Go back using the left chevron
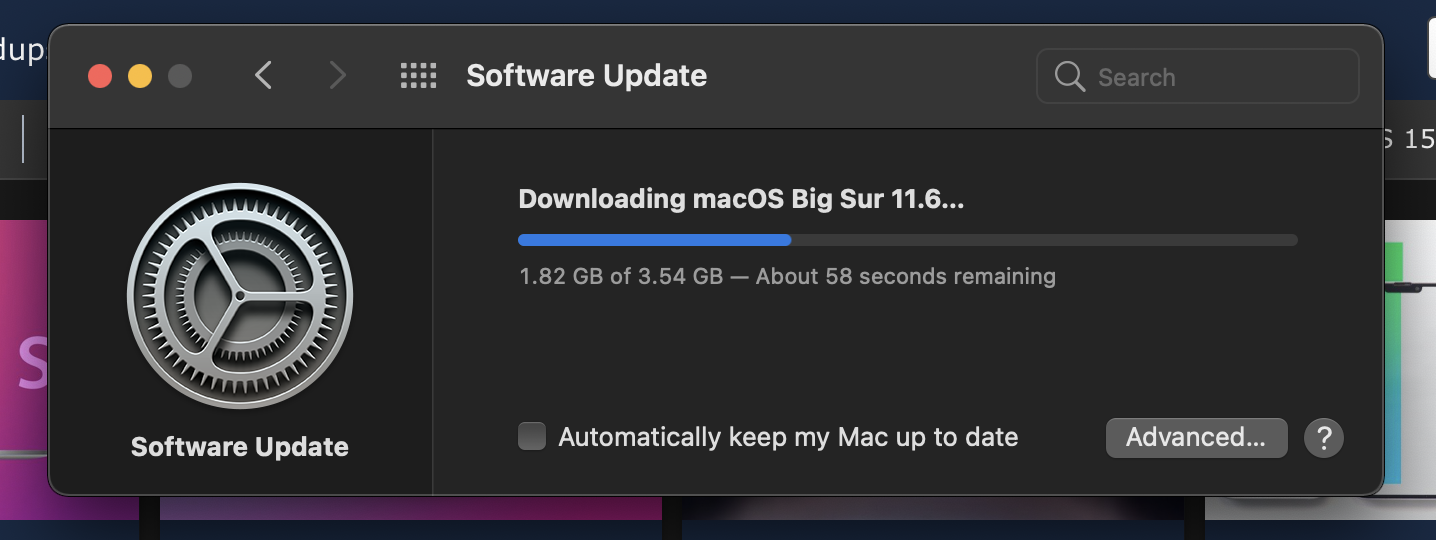The height and width of the screenshot is (540, 1436). (x=264, y=76)
